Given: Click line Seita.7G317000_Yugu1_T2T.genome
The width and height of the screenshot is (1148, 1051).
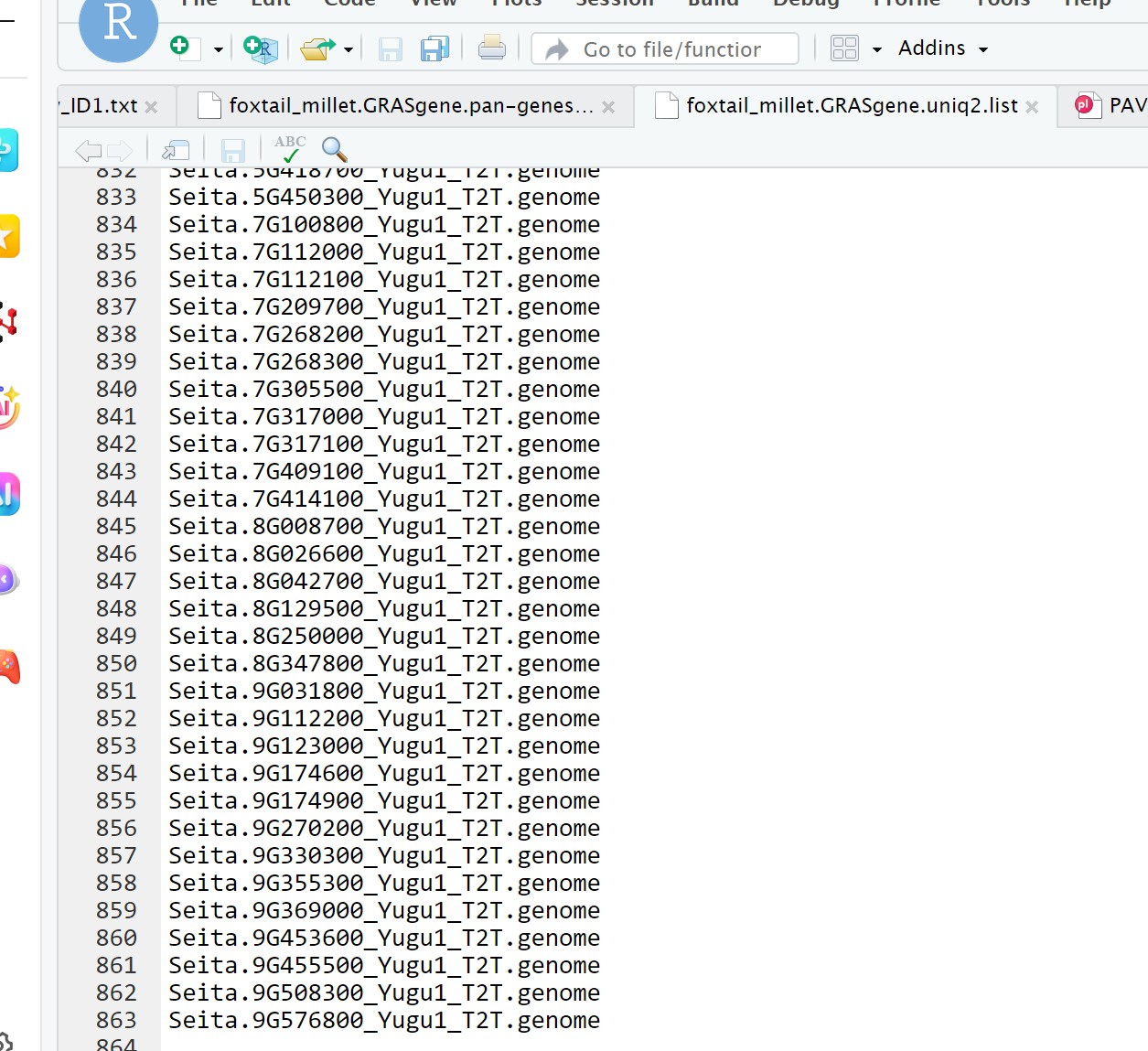Looking at the screenshot, I should (384, 417).
